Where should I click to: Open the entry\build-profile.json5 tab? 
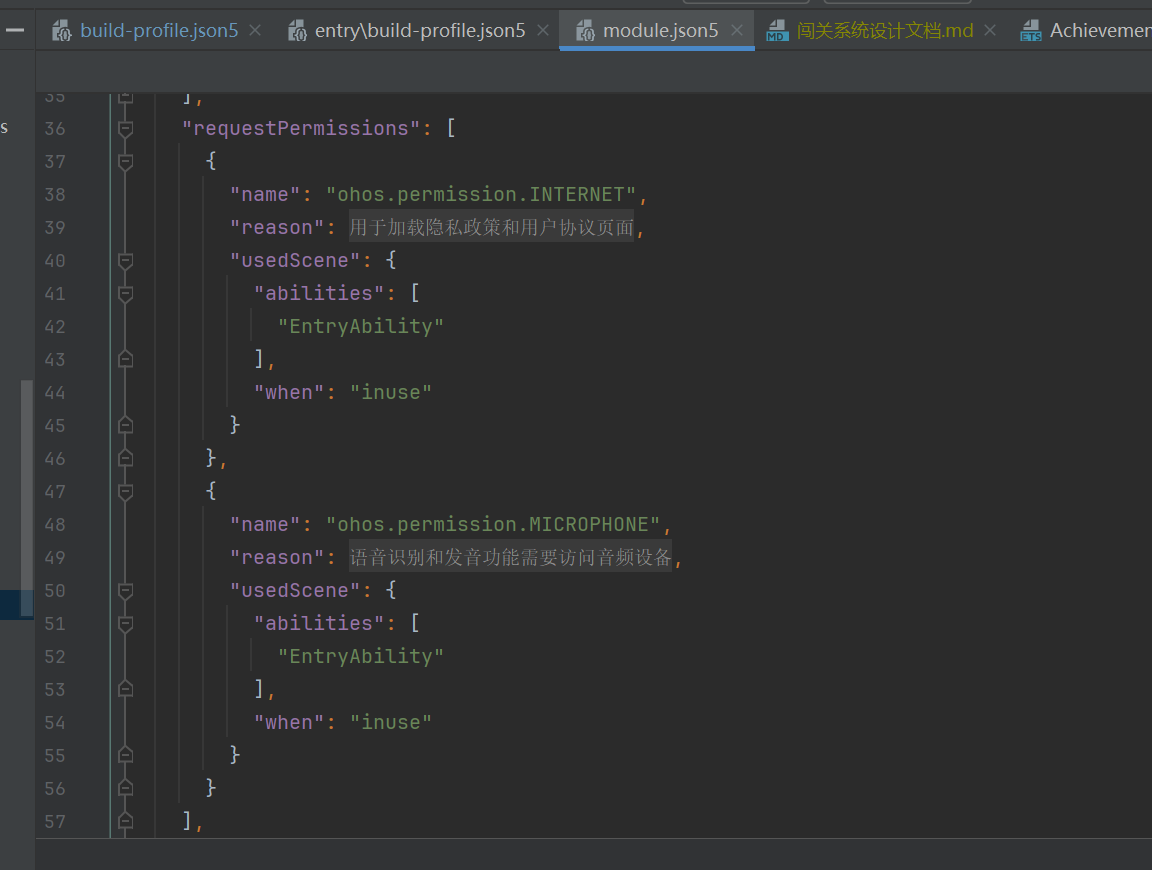(x=420, y=30)
